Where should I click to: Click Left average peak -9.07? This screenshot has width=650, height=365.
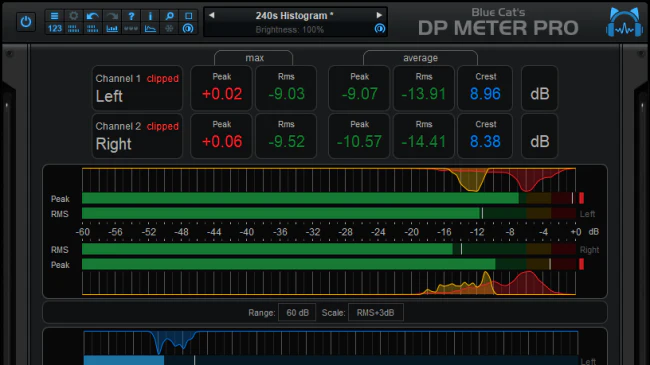click(359, 94)
